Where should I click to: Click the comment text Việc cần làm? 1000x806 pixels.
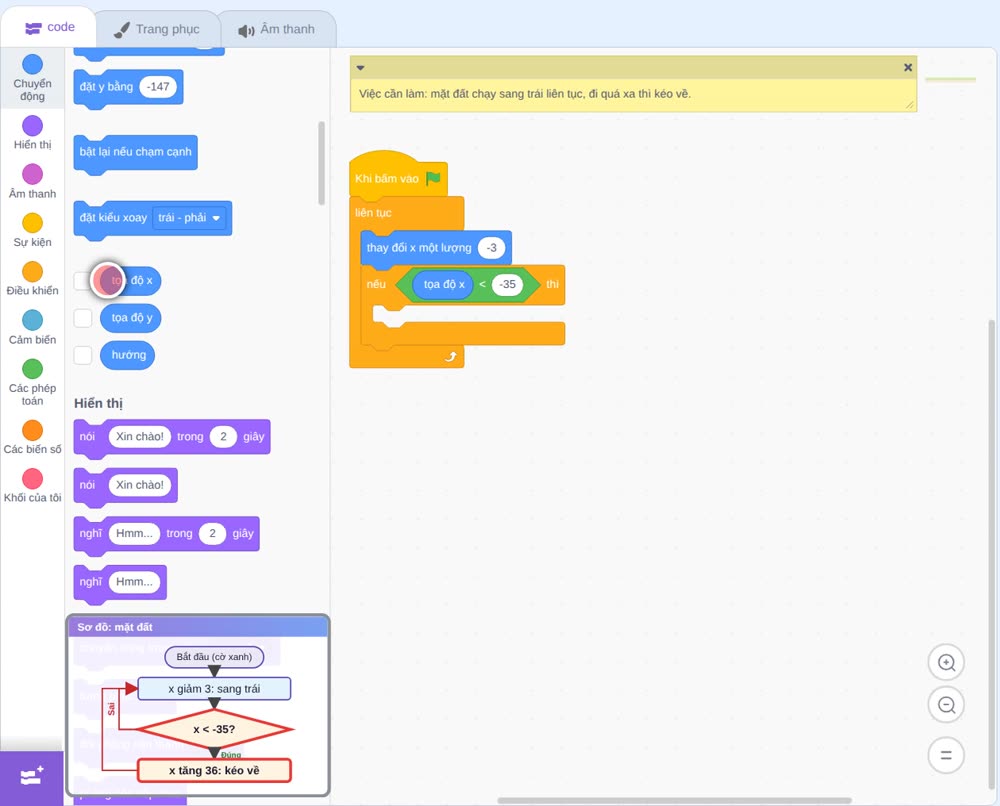525,94
